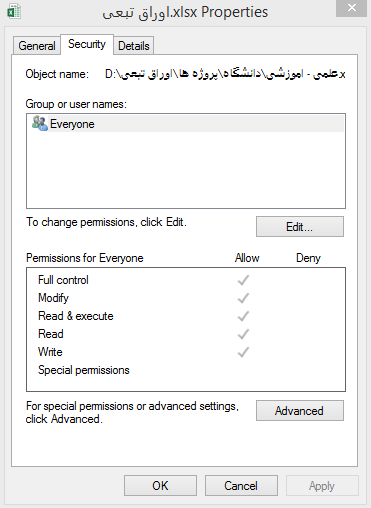
Task: Click empty area of the user names list
Action: pyautogui.click(x=186, y=170)
